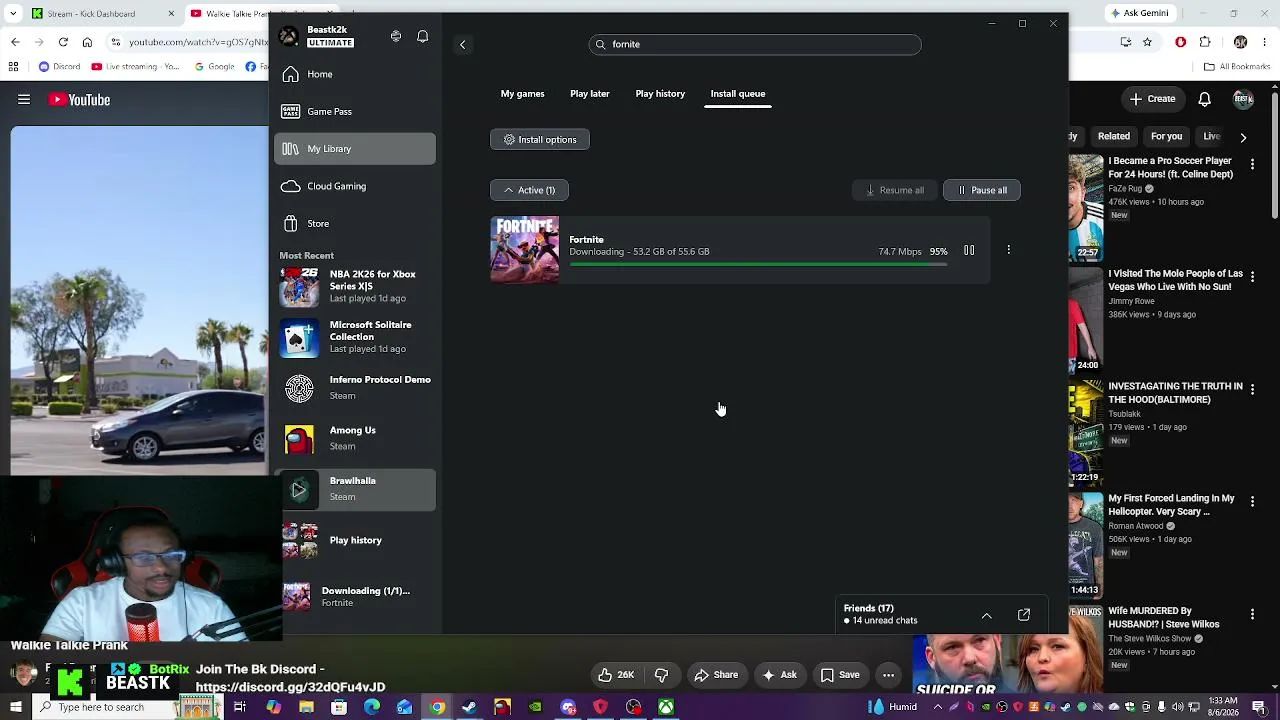Dislike the YouTube video
This screenshot has width=1280, height=720.
point(661,675)
